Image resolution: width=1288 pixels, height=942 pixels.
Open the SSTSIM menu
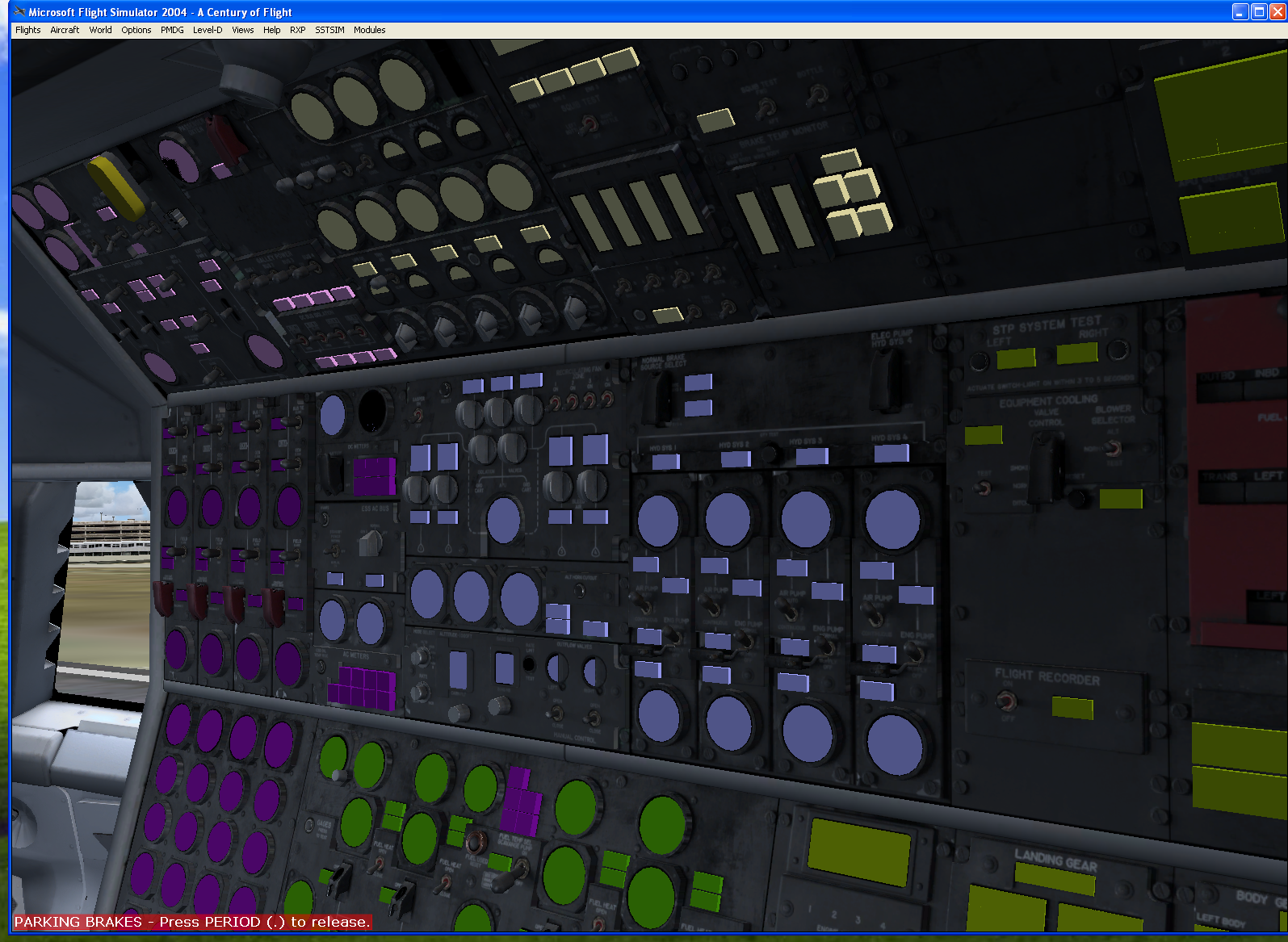(x=329, y=30)
